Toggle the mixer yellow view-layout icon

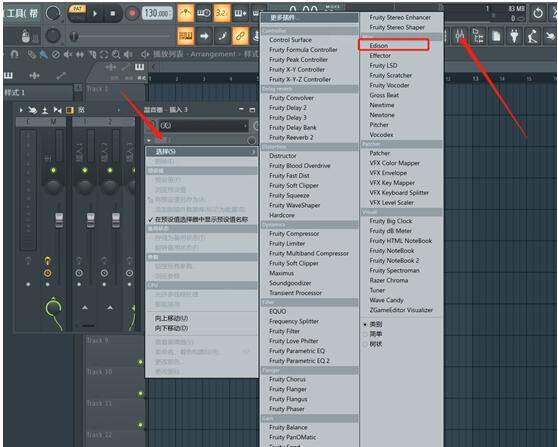pyautogui.click(x=70, y=110)
